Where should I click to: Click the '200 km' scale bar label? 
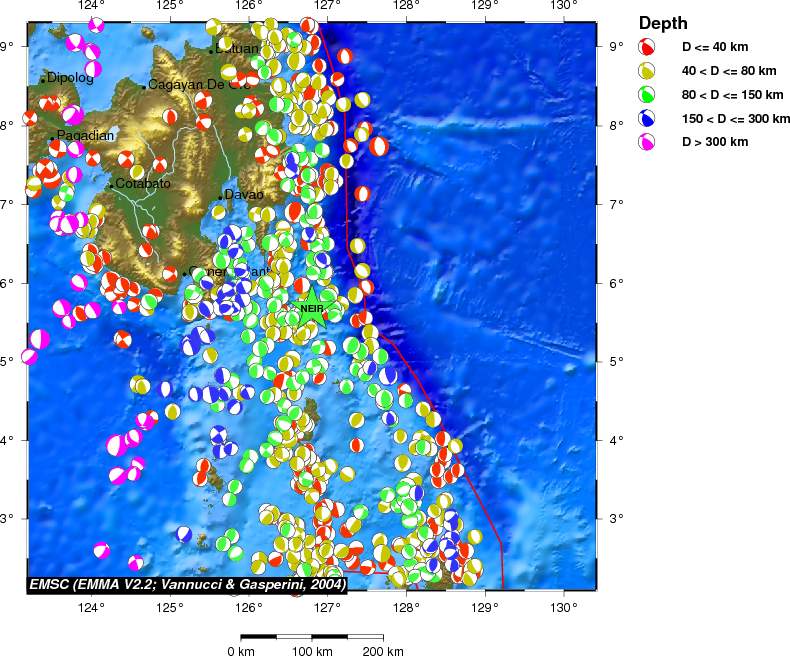(x=381, y=651)
